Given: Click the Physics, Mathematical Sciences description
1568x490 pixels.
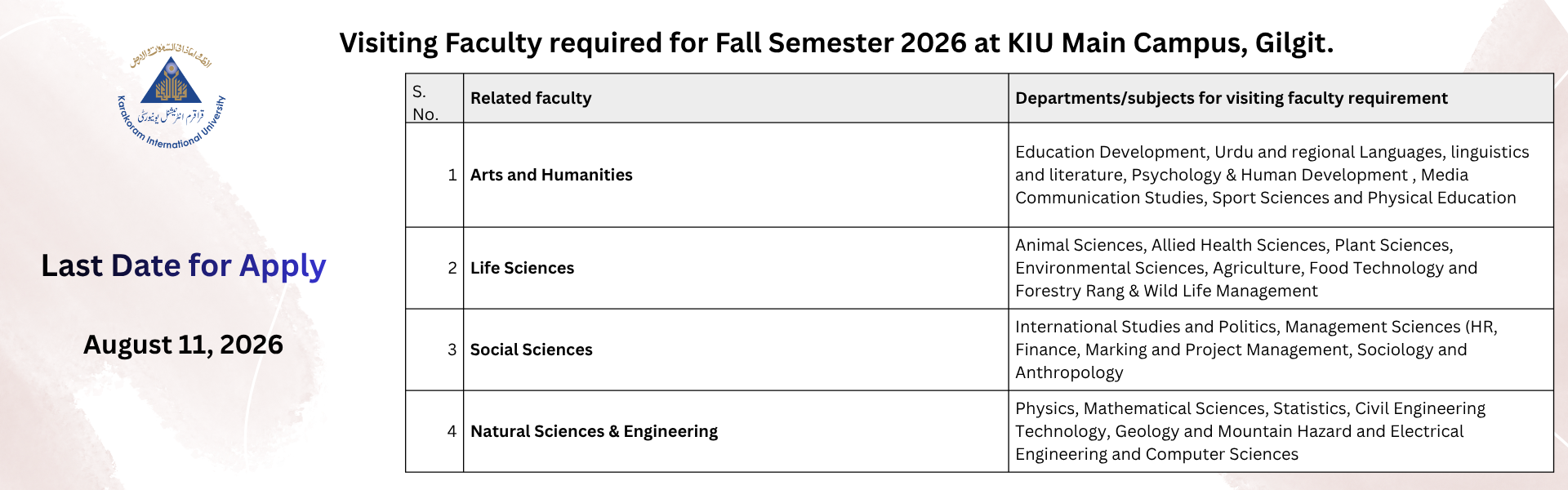Looking at the screenshot, I should 1250,431.
